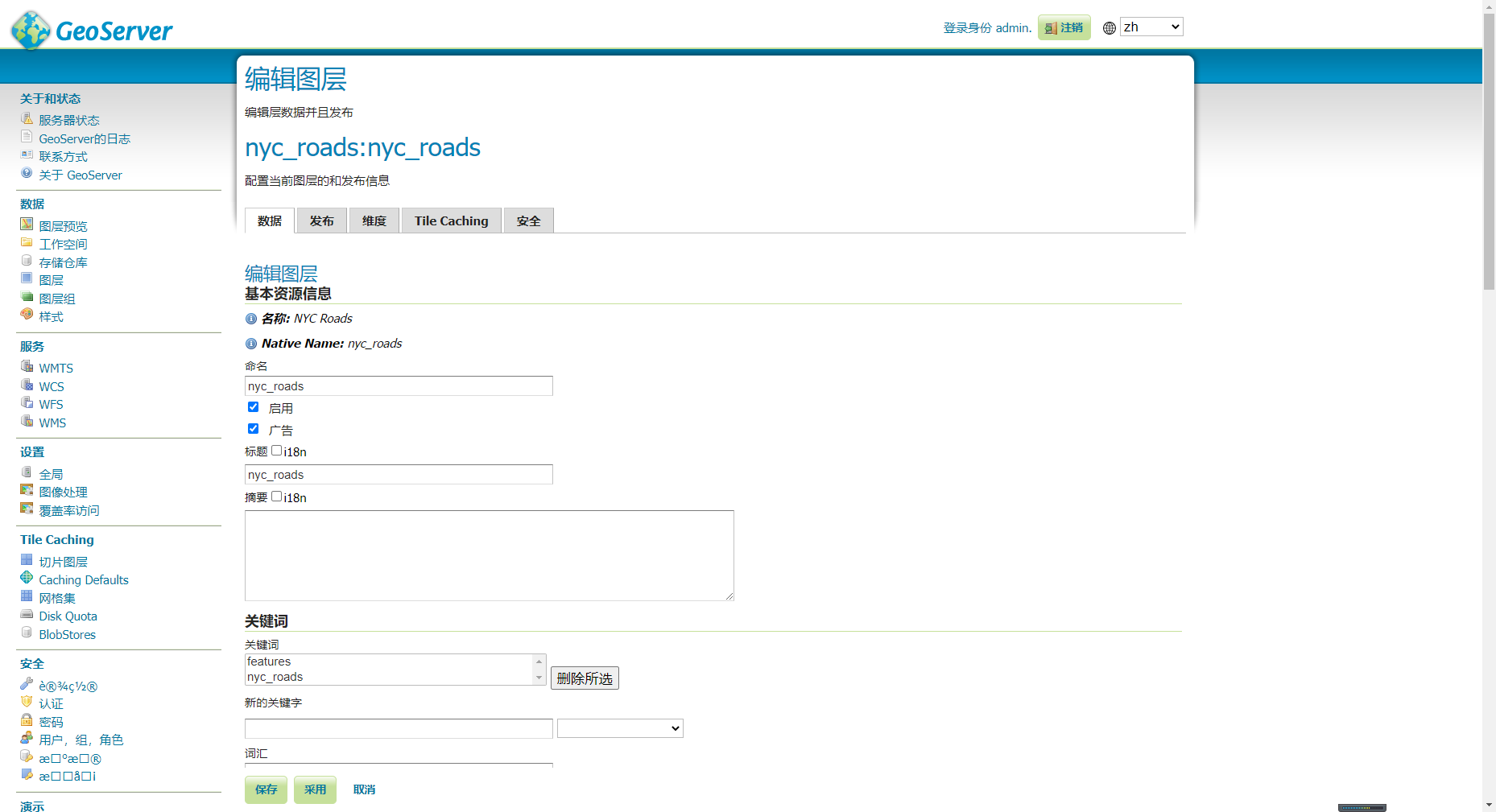Click the styles palette icon (样式)
The height and width of the screenshot is (812, 1496).
point(27,315)
